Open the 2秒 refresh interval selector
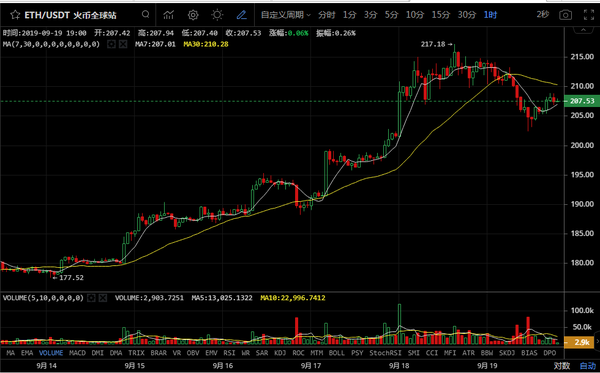This screenshot has height=373, width=600. 543,15
